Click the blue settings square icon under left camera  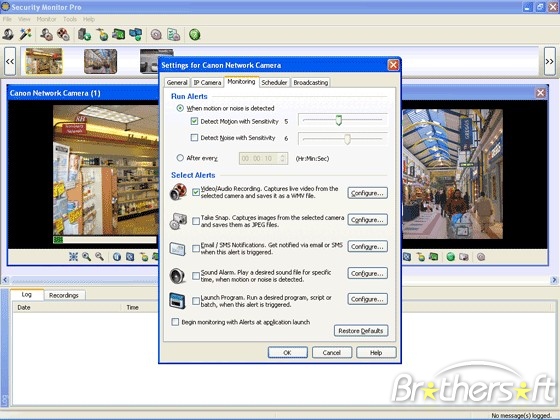click(x=130, y=257)
